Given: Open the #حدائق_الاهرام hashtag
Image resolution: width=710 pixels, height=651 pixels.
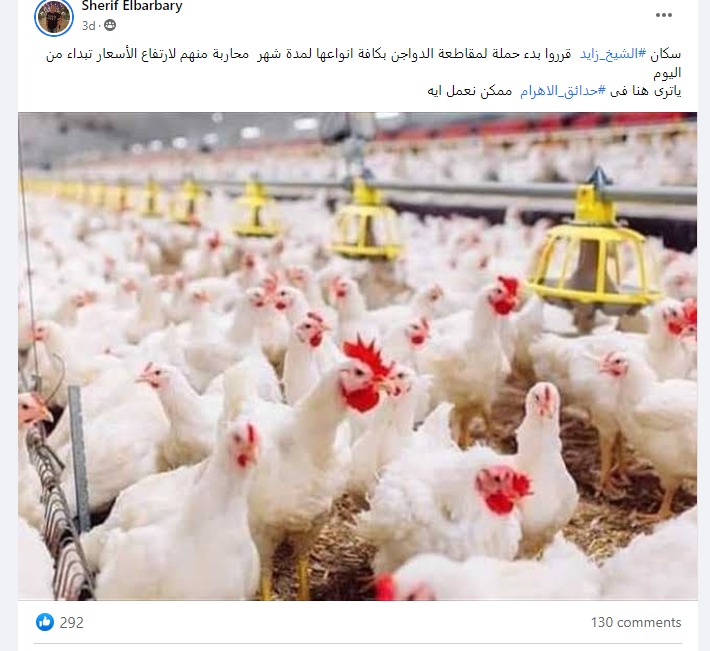Looking at the screenshot, I should click(x=563, y=91).
